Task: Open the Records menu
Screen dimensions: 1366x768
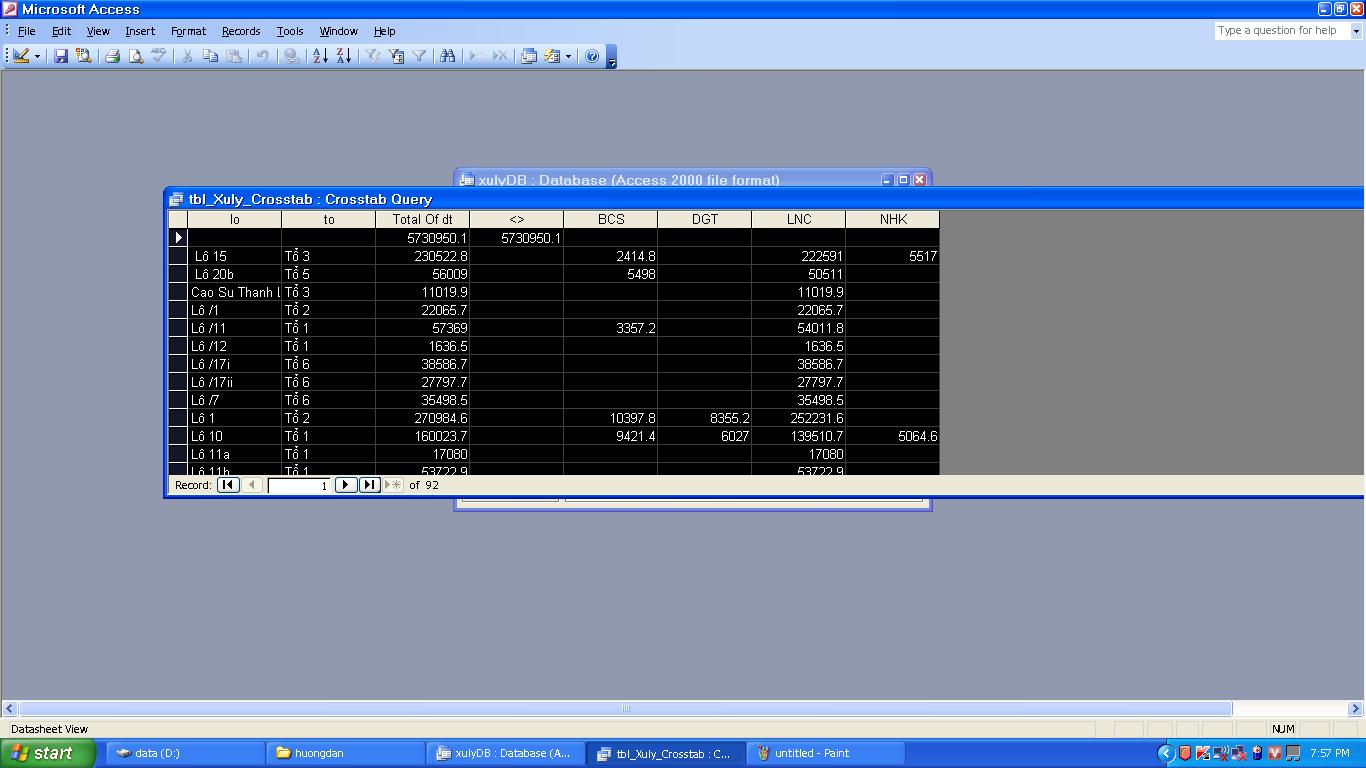Action: tap(241, 31)
